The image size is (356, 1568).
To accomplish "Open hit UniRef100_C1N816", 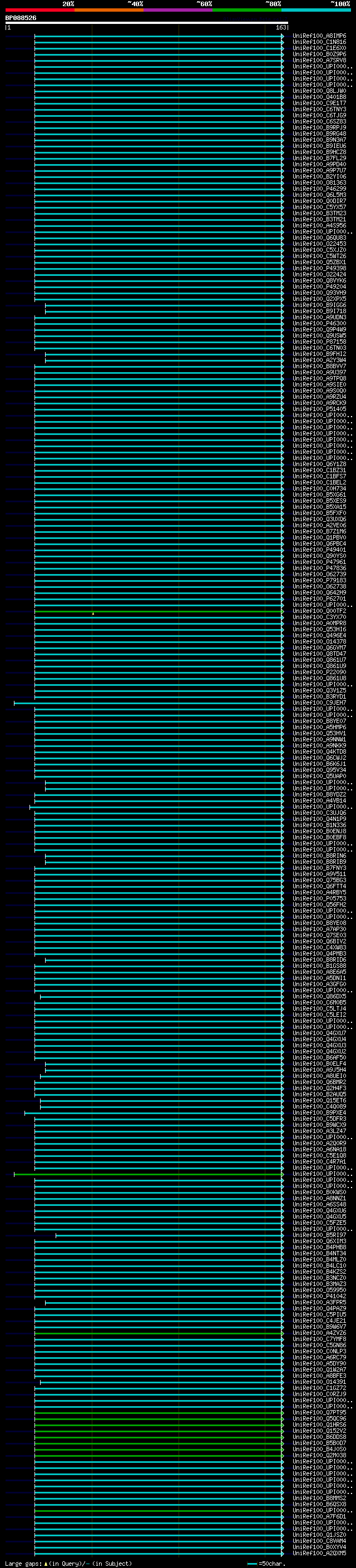I will coord(319,42).
